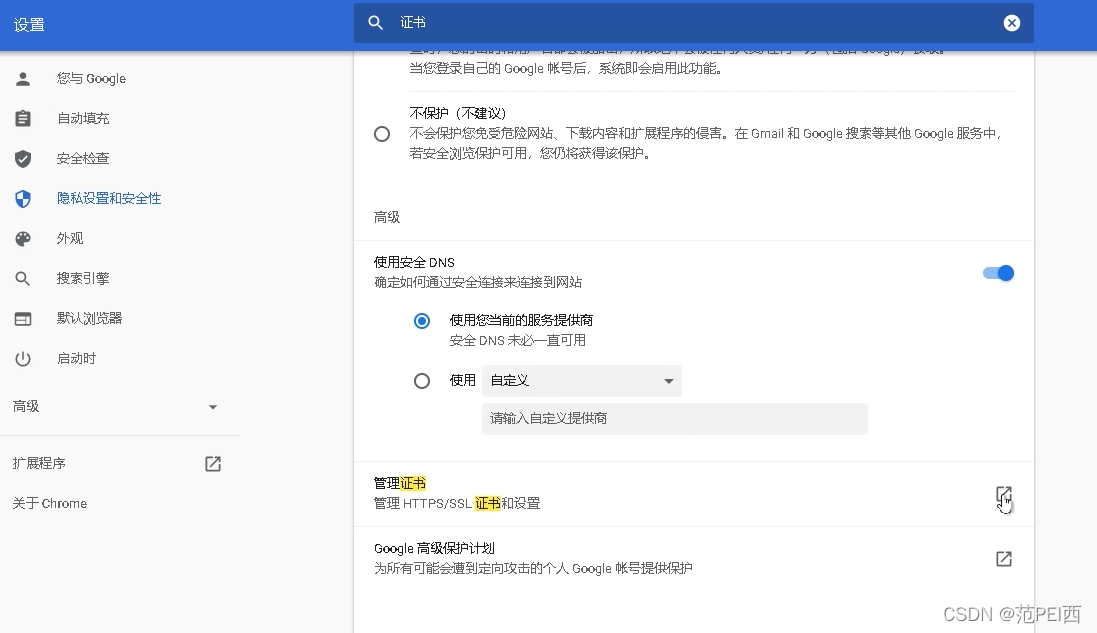The width and height of the screenshot is (1097, 633).
Task: Click the external link icon for Google 高级保护计划
Action: tap(1004, 559)
